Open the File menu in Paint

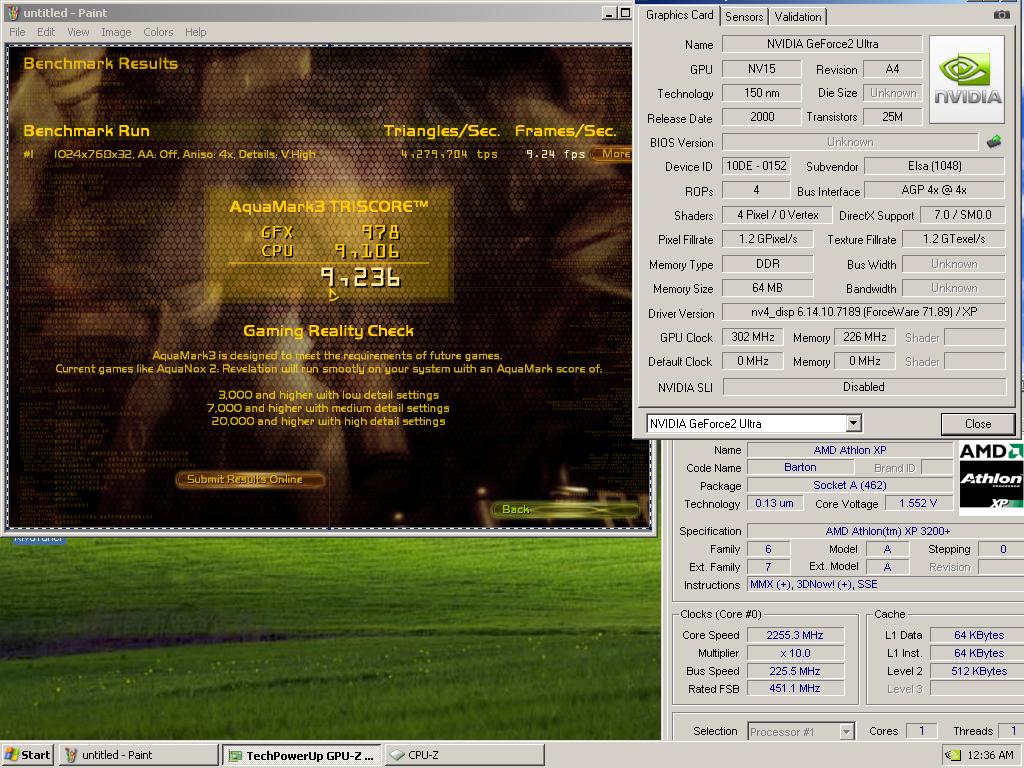(17, 32)
